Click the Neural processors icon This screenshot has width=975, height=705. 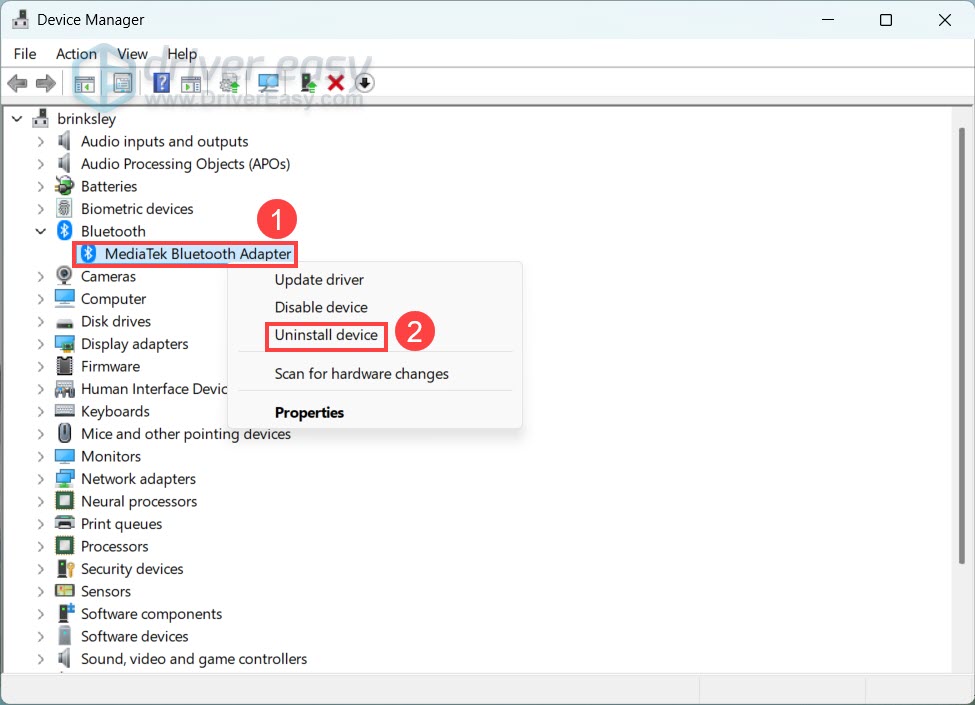(64, 500)
